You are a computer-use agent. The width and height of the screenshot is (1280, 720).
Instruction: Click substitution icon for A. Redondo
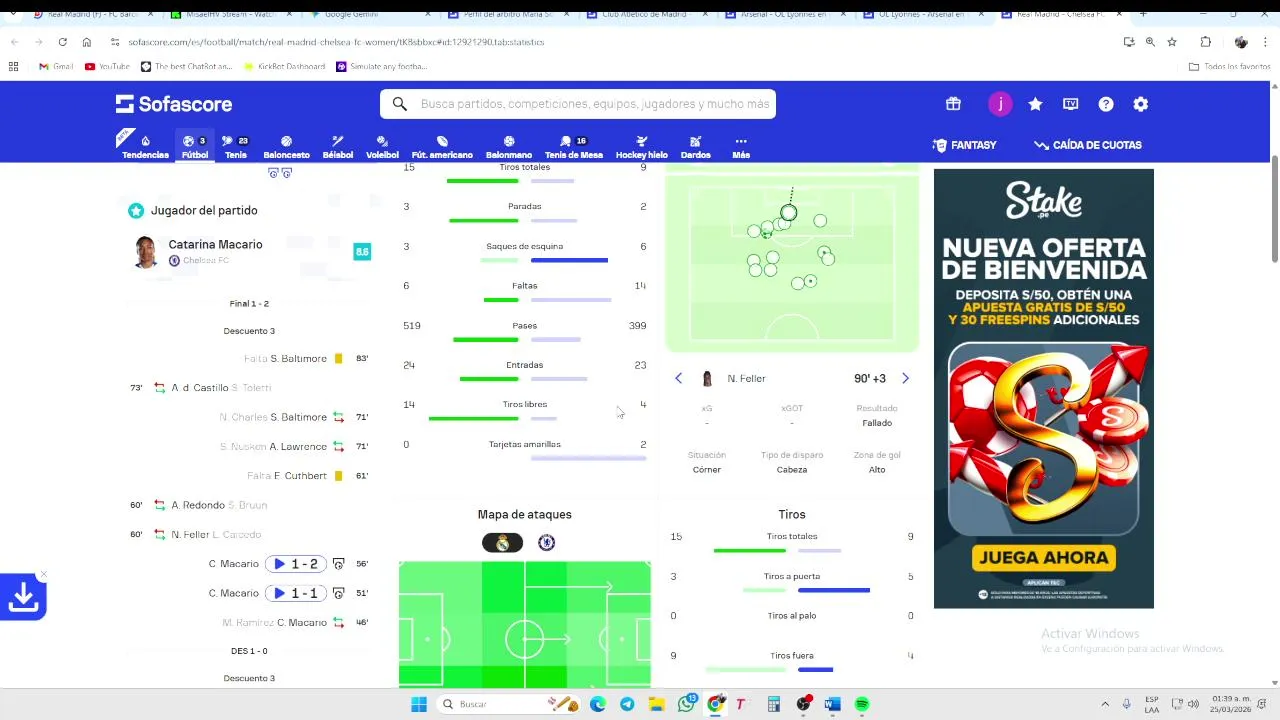(x=159, y=505)
